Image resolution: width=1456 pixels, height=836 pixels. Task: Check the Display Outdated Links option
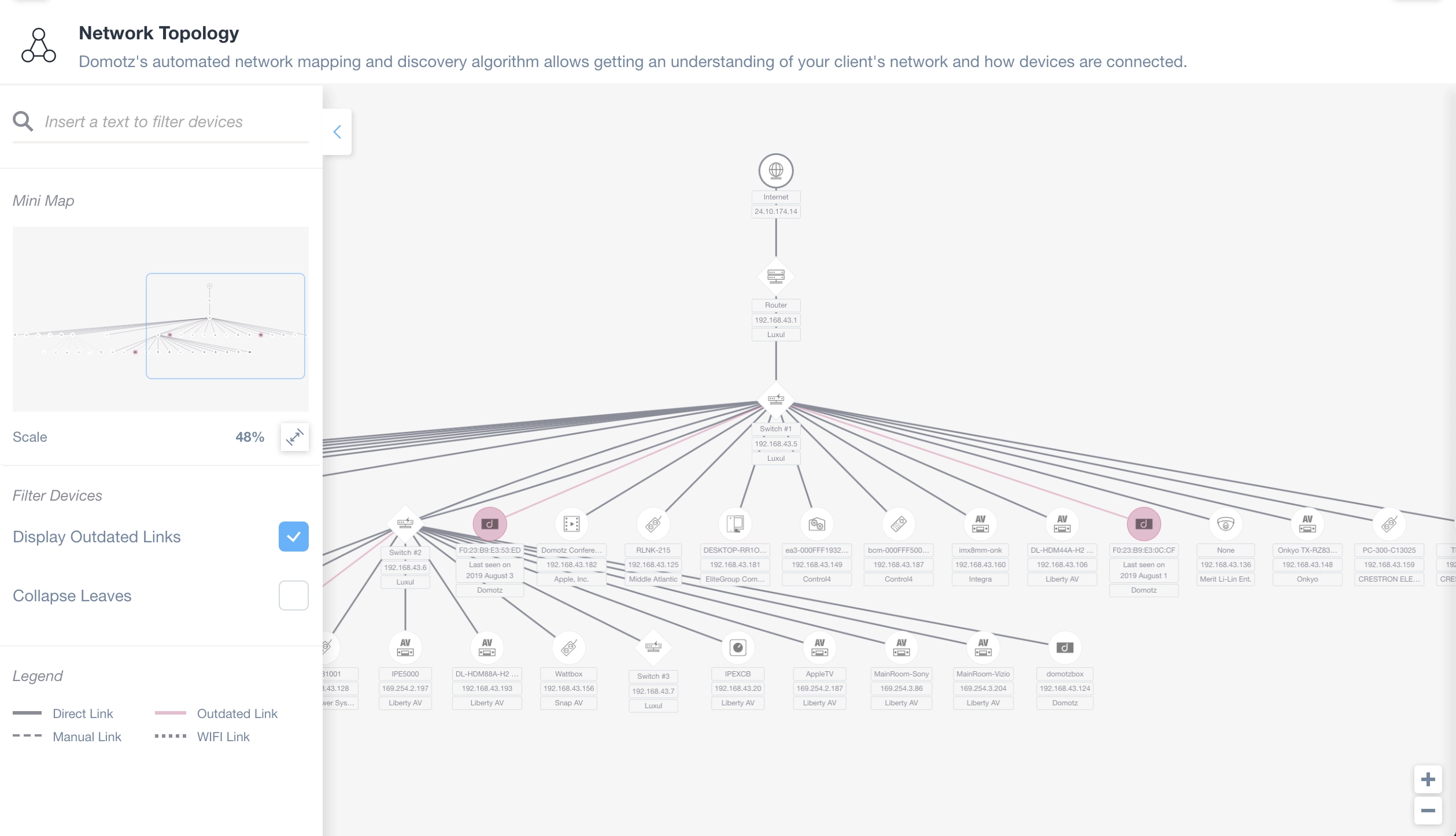(x=293, y=537)
